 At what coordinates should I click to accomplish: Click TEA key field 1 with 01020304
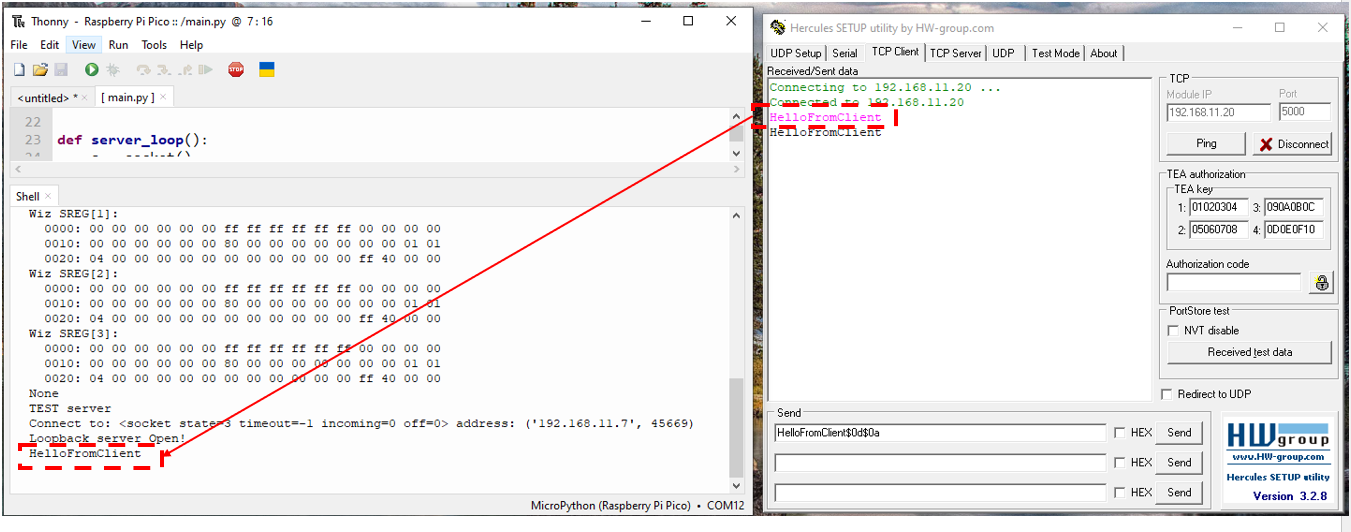pyautogui.click(x=1219, y=208)
